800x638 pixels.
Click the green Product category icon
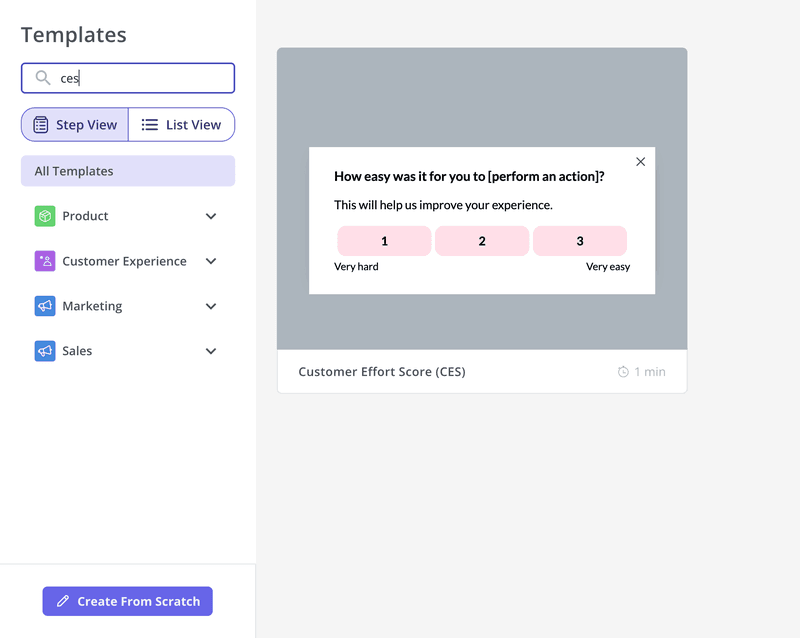tap(44, 215)
